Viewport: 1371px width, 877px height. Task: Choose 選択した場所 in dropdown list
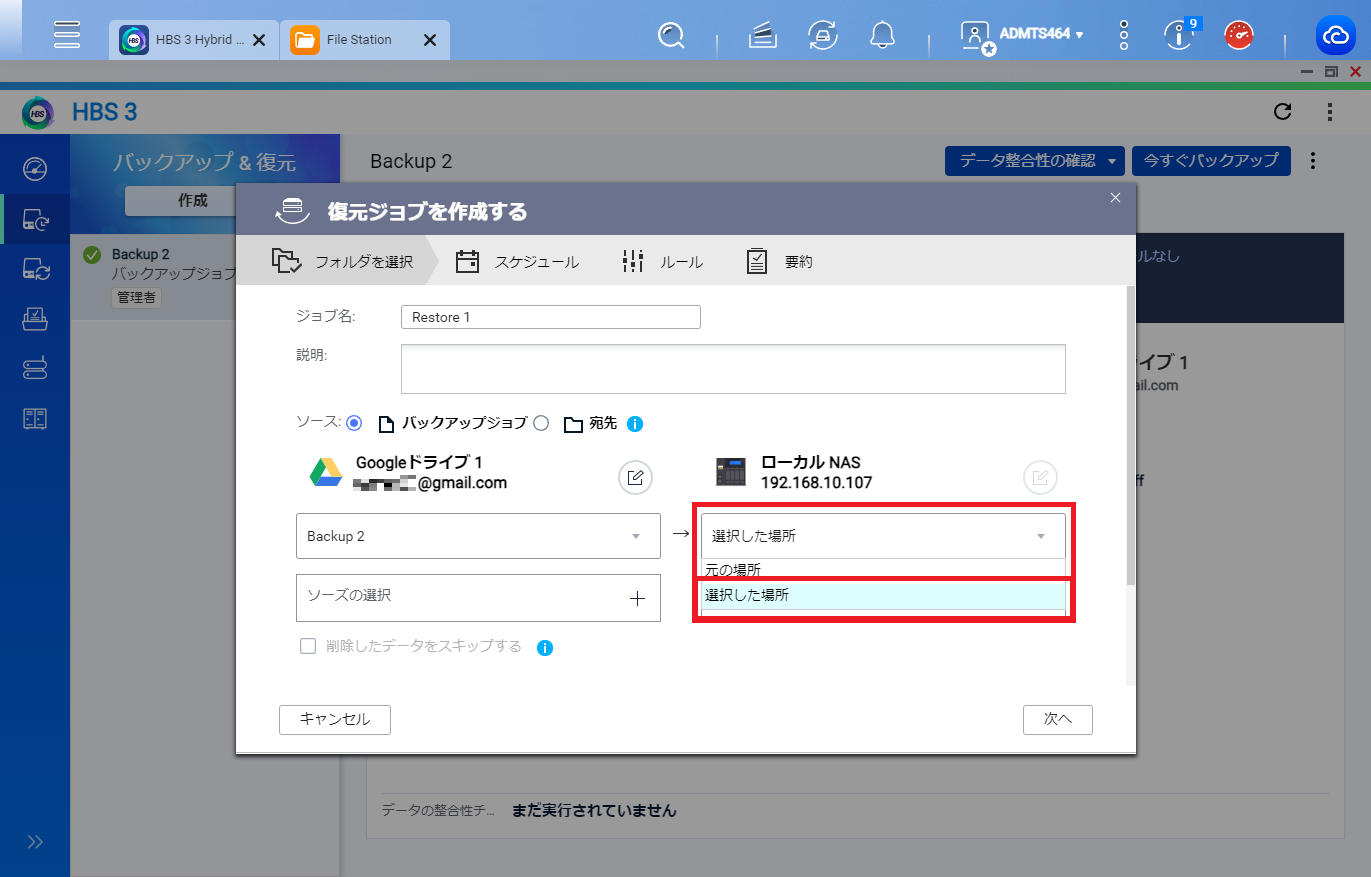click(883, 595)
